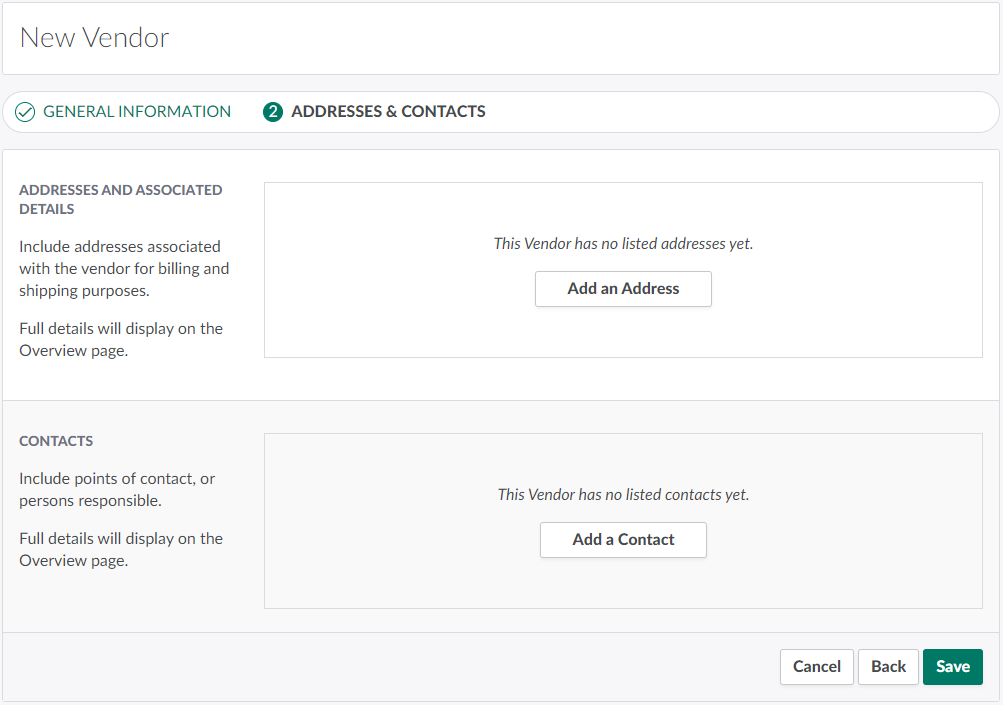Click the Overview page note under addresses
Image resolution: width=1003 pixels, height=705 pixels.
click(120, 339)
